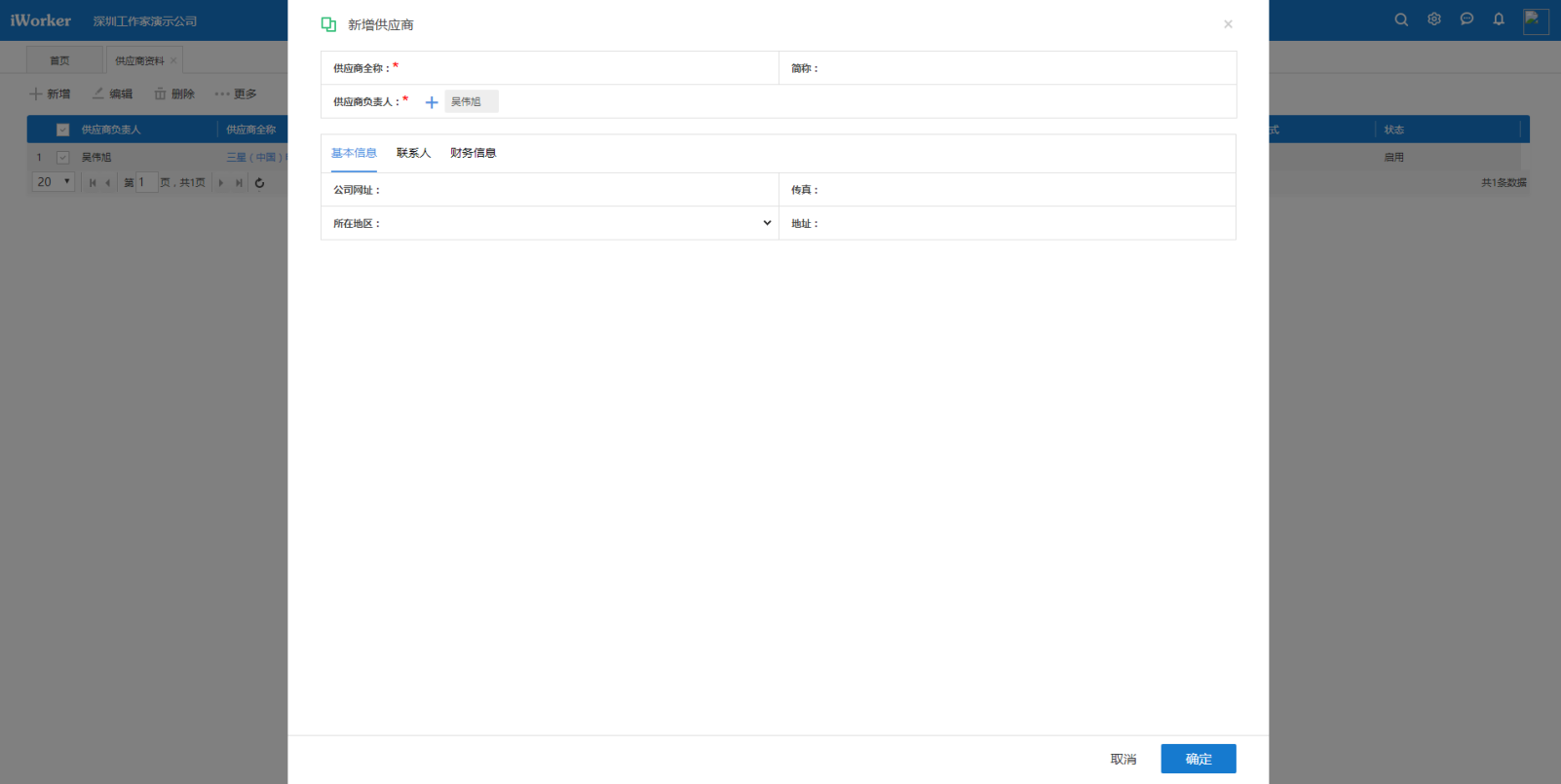1561x784 pixels.
Task: Go to previous page icon
Action: [x=107, y=182]
